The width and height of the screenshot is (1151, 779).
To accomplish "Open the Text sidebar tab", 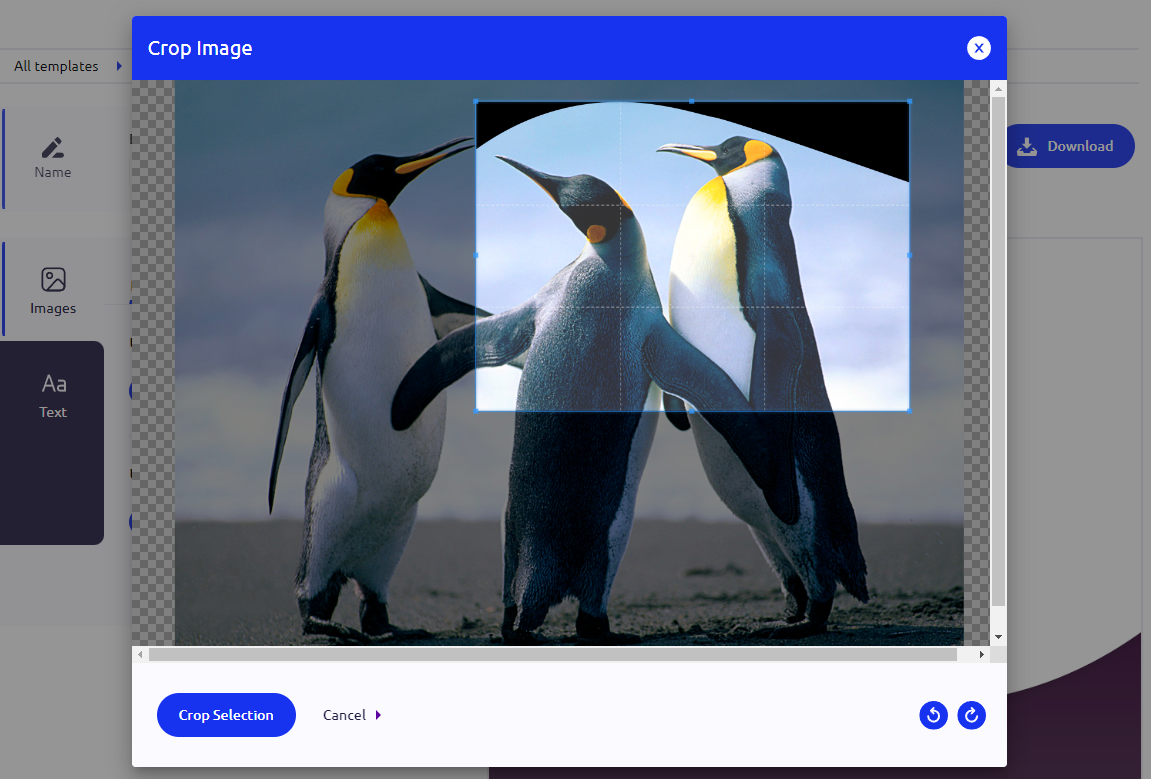I will (53, 395).
